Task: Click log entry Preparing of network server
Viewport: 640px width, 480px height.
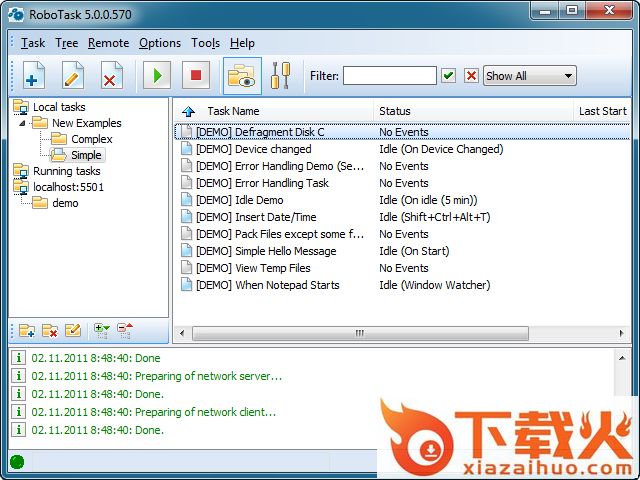Action: (157, 376)
